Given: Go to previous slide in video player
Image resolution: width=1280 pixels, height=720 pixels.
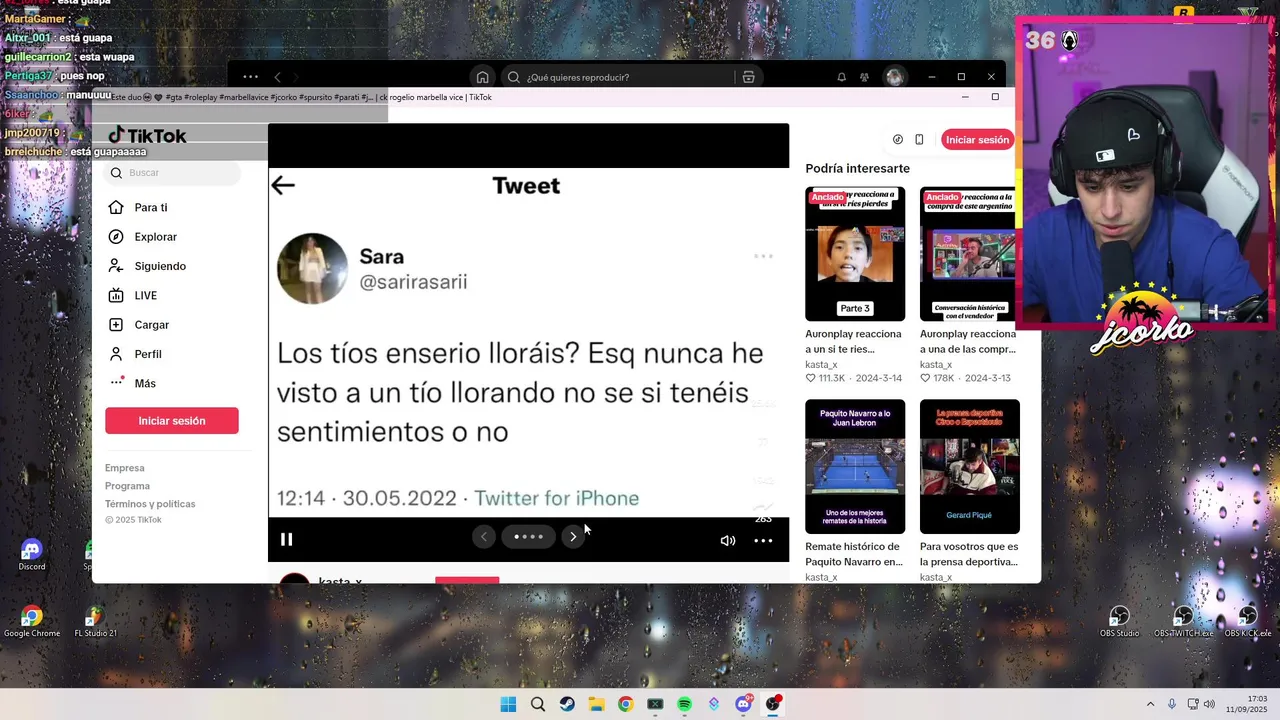Looking at the screenshot, I should click(x=484, y=537).
